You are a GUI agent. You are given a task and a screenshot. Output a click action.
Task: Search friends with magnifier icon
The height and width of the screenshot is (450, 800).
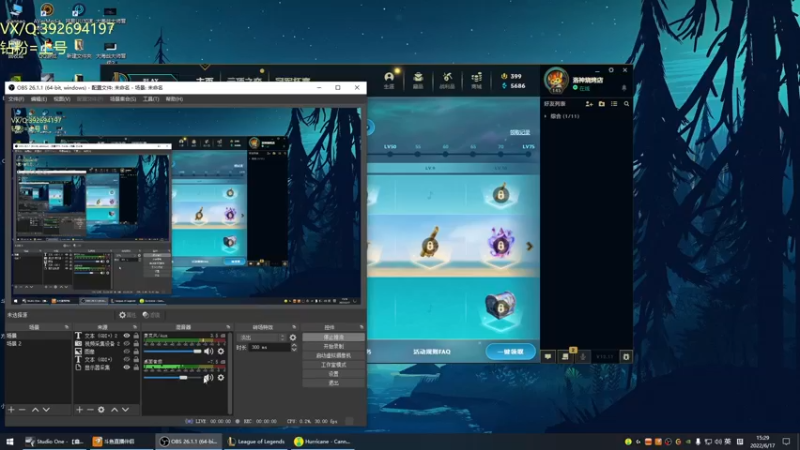click(626, 104)
